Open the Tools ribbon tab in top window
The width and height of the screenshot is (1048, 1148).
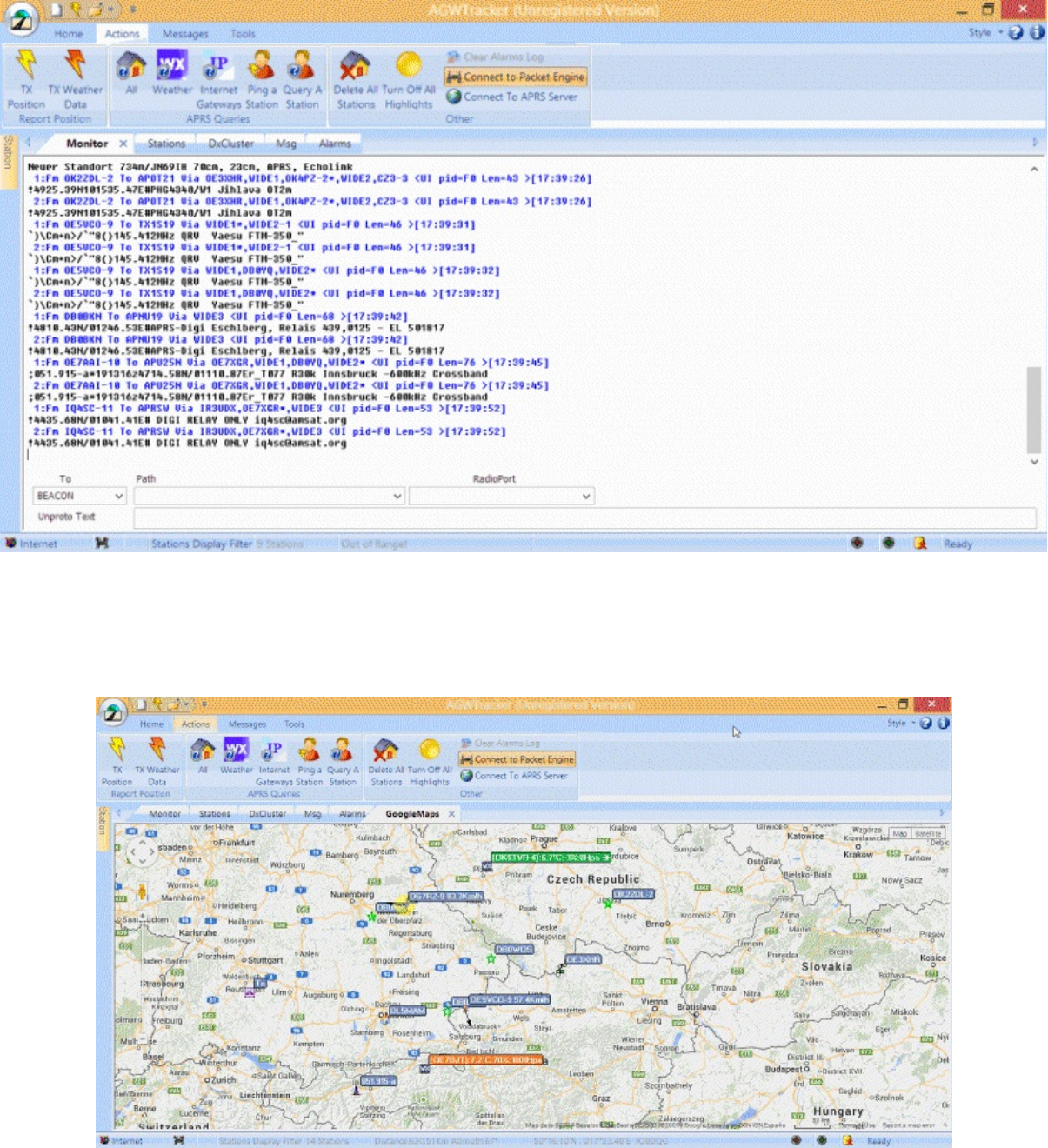(x=243, y=34)
